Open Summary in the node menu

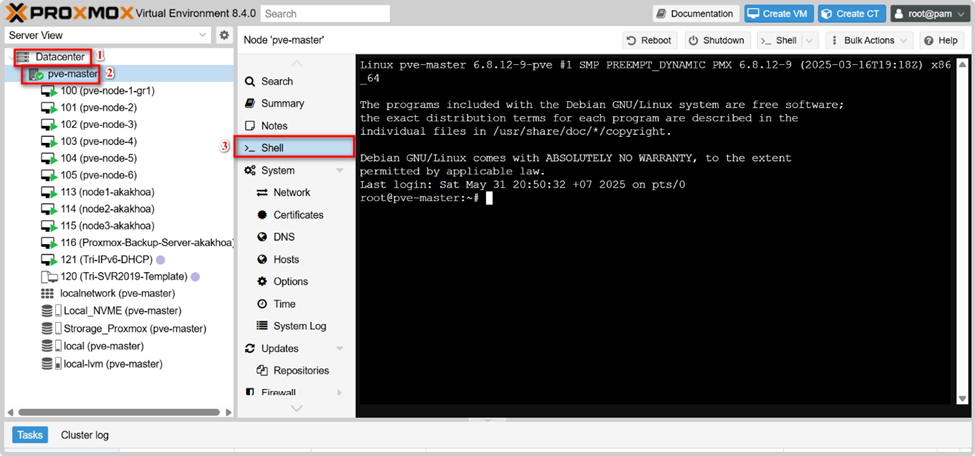(282, 104)
